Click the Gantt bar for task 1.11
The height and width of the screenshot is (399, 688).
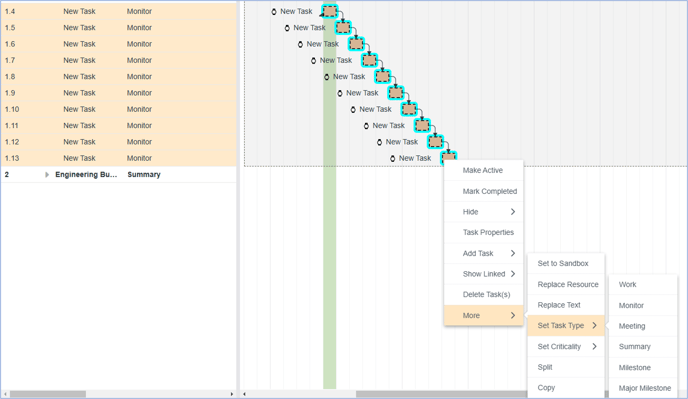(x=422, y=126)
